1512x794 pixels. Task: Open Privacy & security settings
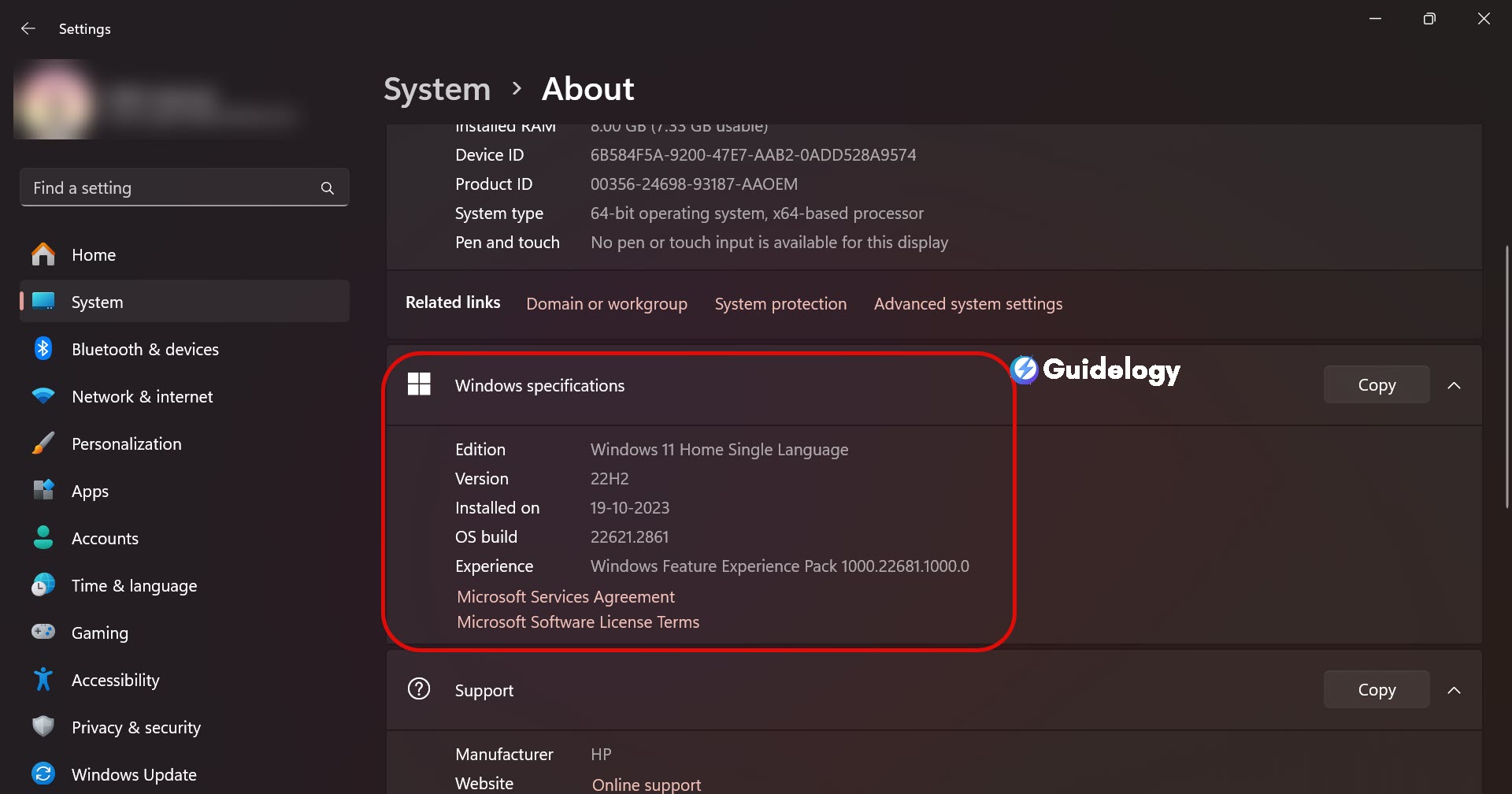[135, 728]
